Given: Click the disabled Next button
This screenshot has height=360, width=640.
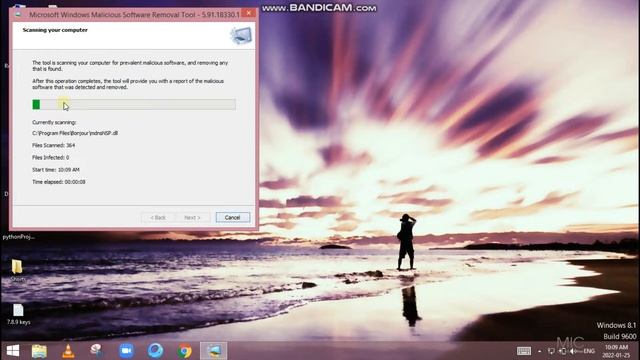Looking at the screenshot, I should tap(192, 218).
